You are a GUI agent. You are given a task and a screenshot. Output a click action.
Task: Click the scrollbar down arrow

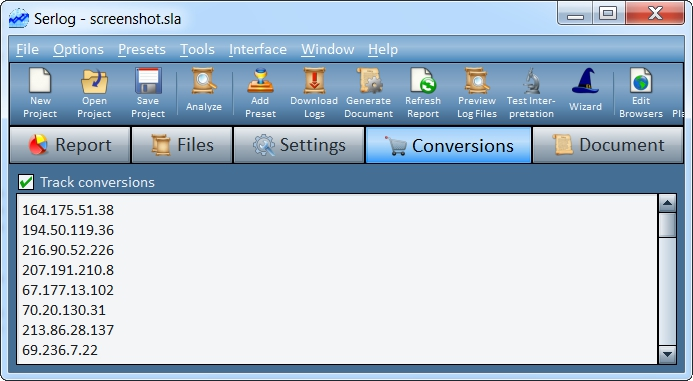point(667,354)
